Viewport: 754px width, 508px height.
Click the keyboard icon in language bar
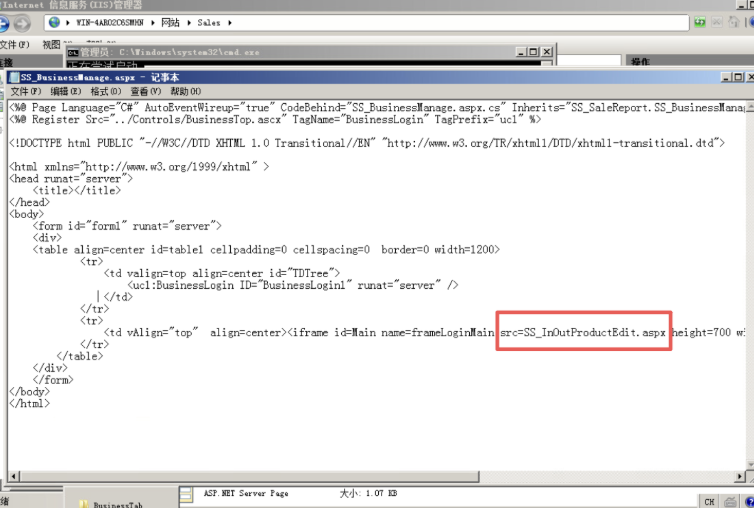(730, 501)
